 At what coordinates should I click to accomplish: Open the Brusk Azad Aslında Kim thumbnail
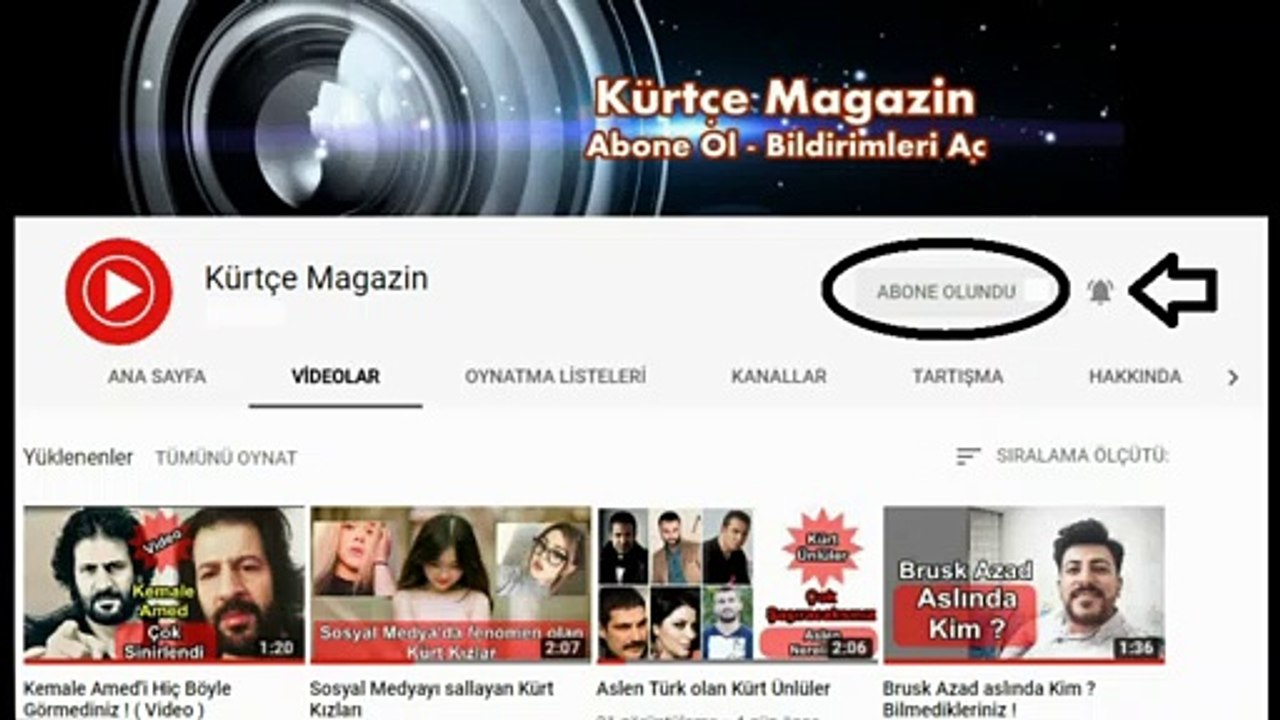click(x=1024, y=584)
